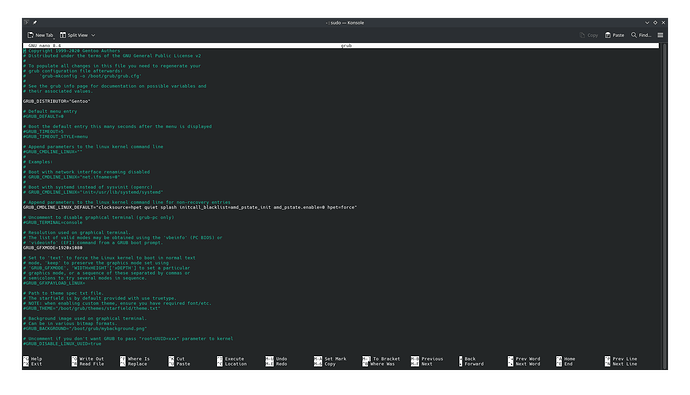This screenshot has width=690, height=395.
Task: Click the Replace shortcut label
Action: coord(137,364)
